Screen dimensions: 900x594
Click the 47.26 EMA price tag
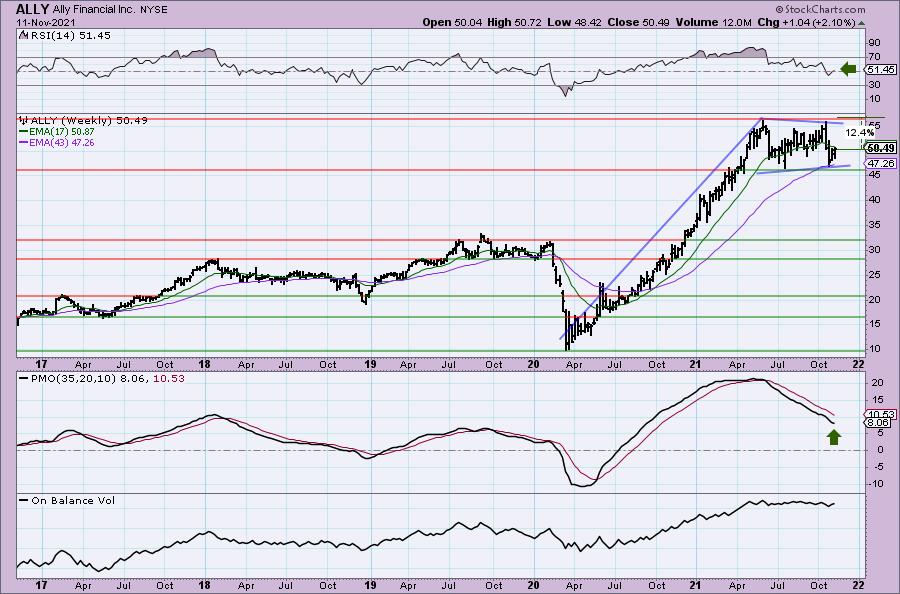880,163
